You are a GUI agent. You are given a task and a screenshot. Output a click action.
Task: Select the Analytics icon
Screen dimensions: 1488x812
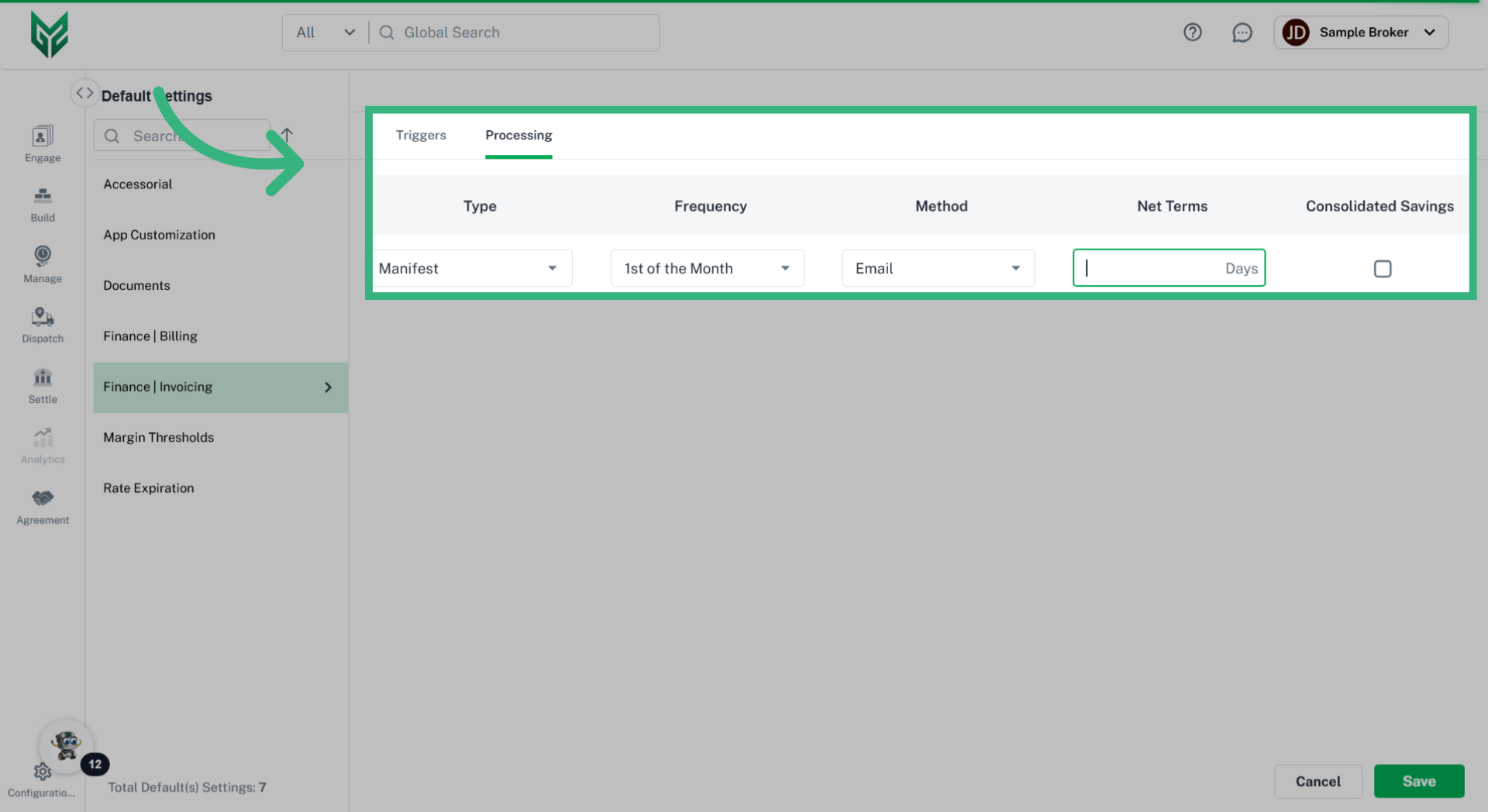click(43, 444)
